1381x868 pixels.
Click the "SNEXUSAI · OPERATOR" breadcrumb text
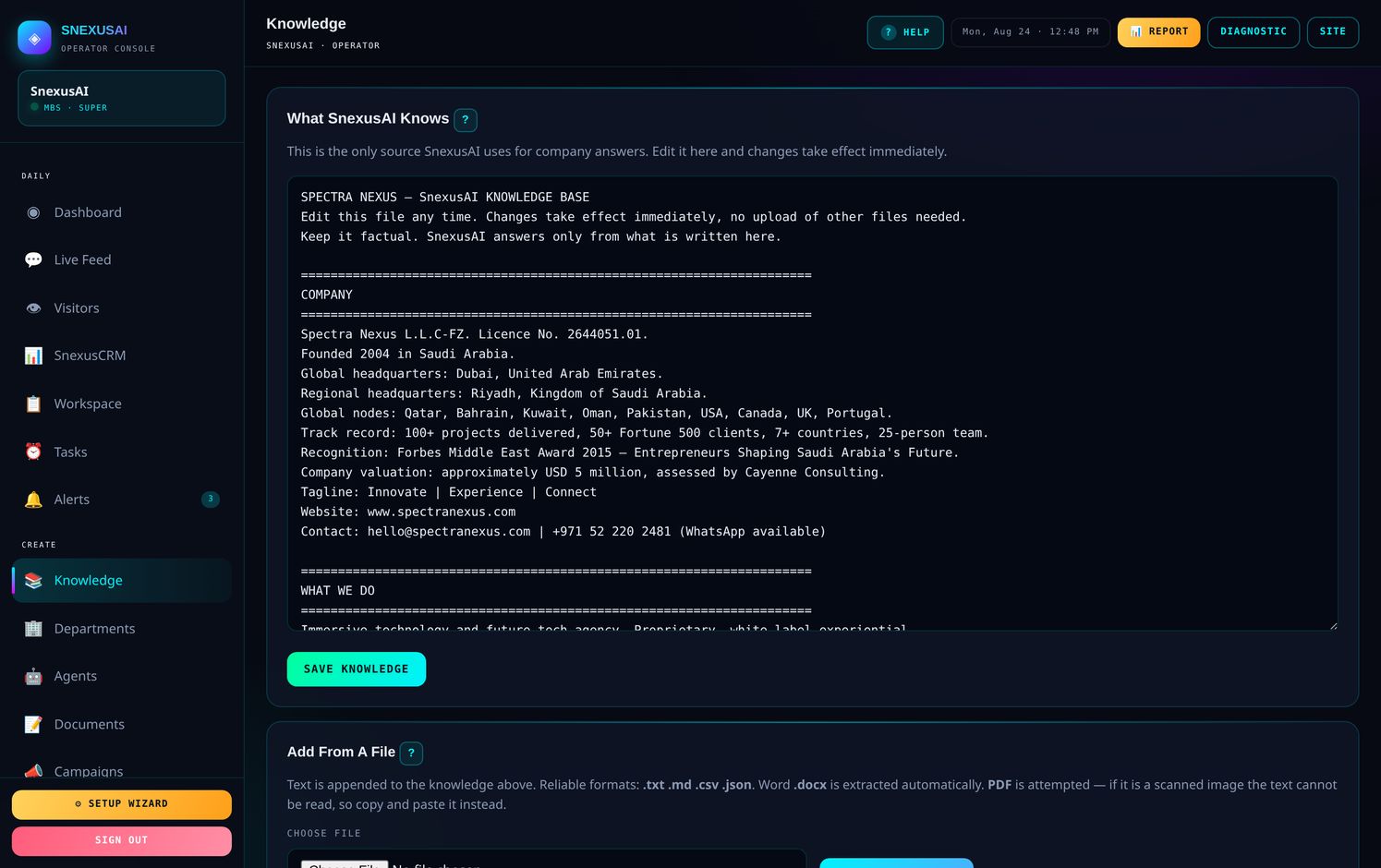pos(323,46)
